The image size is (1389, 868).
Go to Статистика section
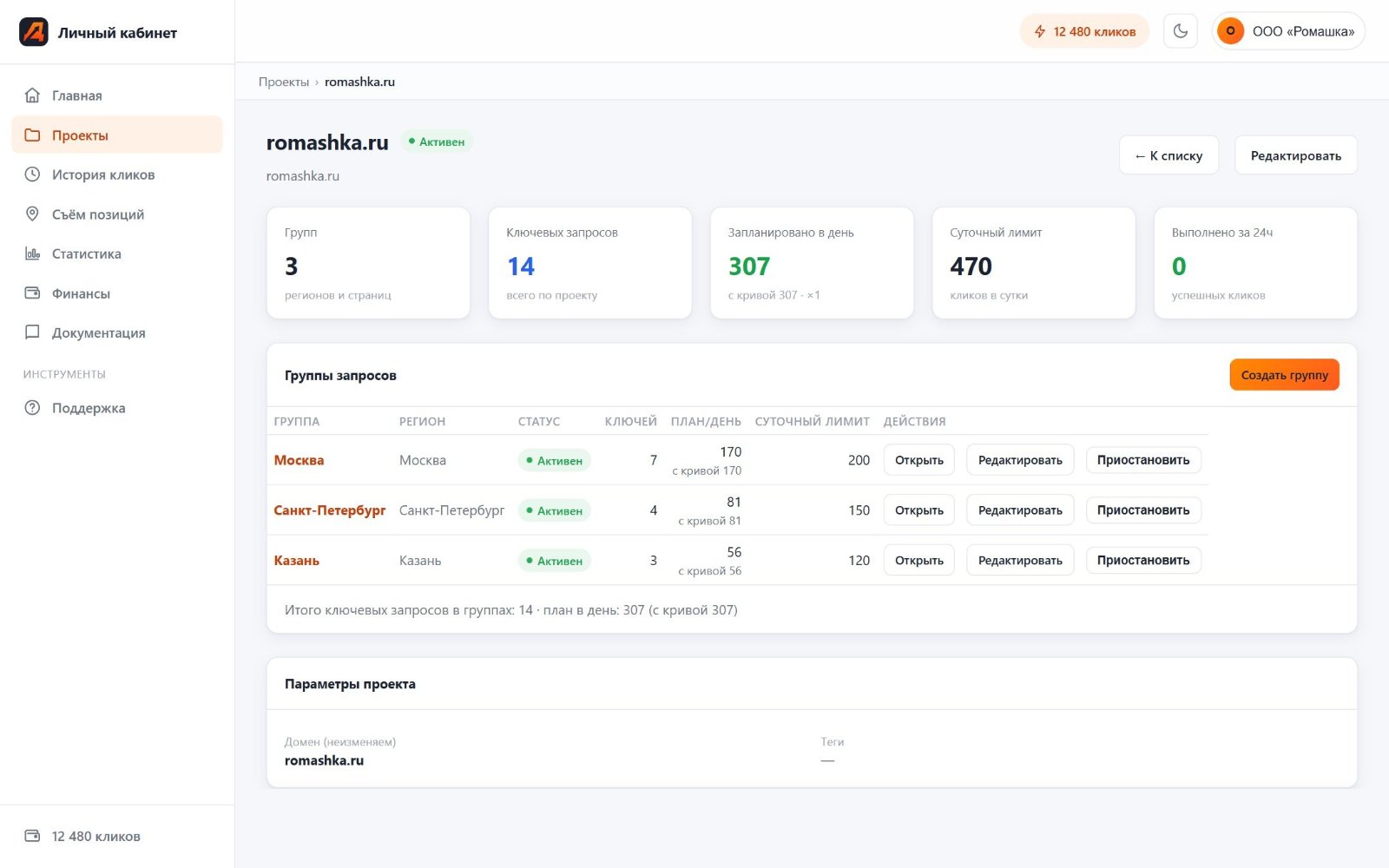(117, 253)
